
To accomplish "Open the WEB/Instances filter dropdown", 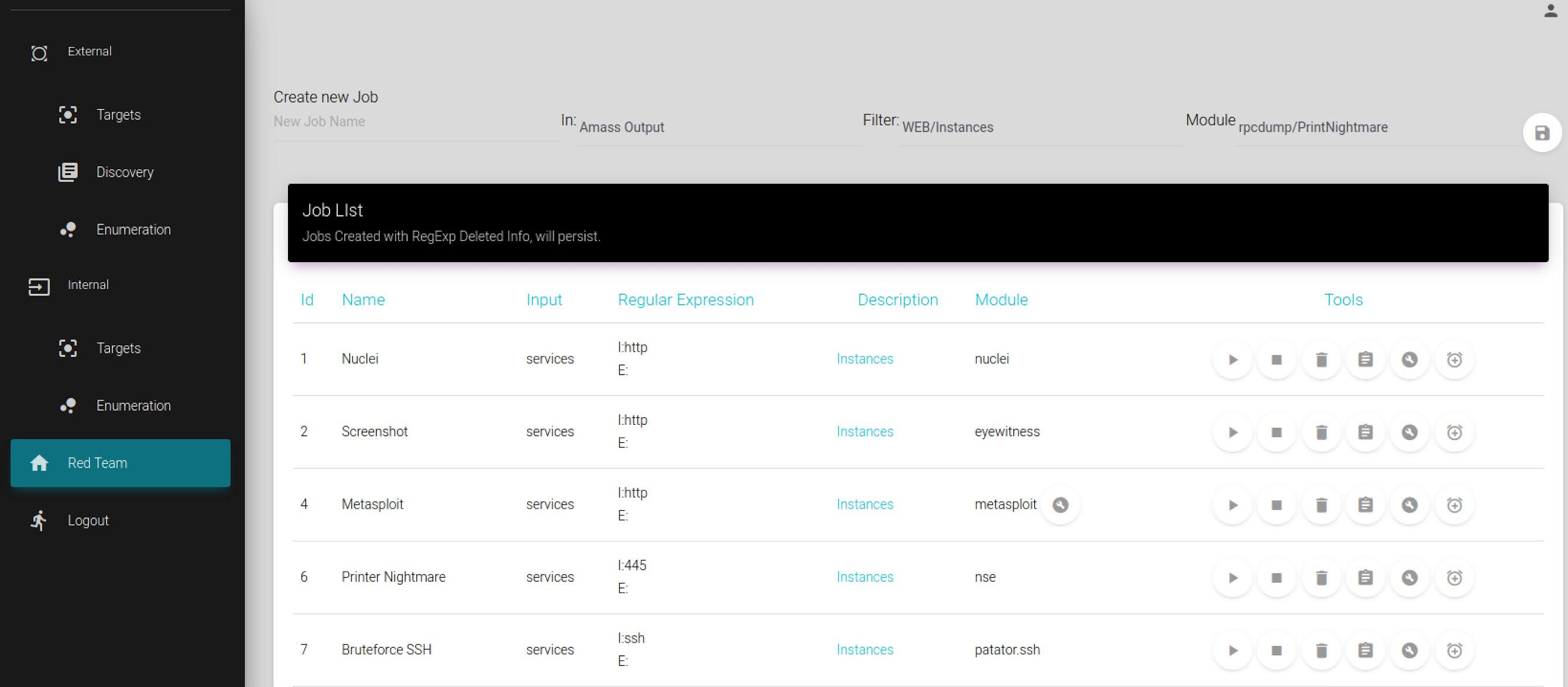I will 1039,128.
